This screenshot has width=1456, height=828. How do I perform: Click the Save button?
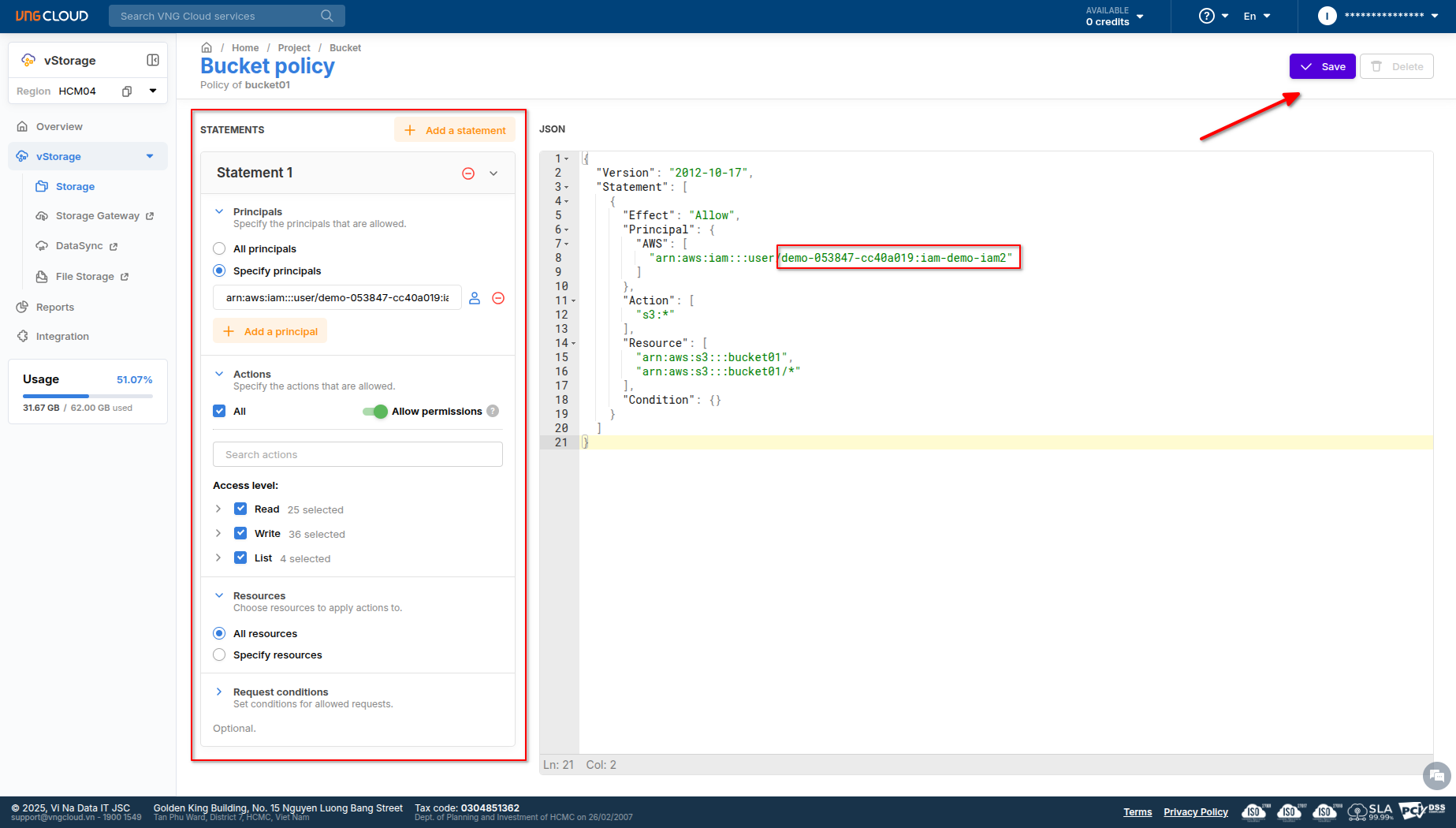pyautogui.click(x=1322, y=67)
